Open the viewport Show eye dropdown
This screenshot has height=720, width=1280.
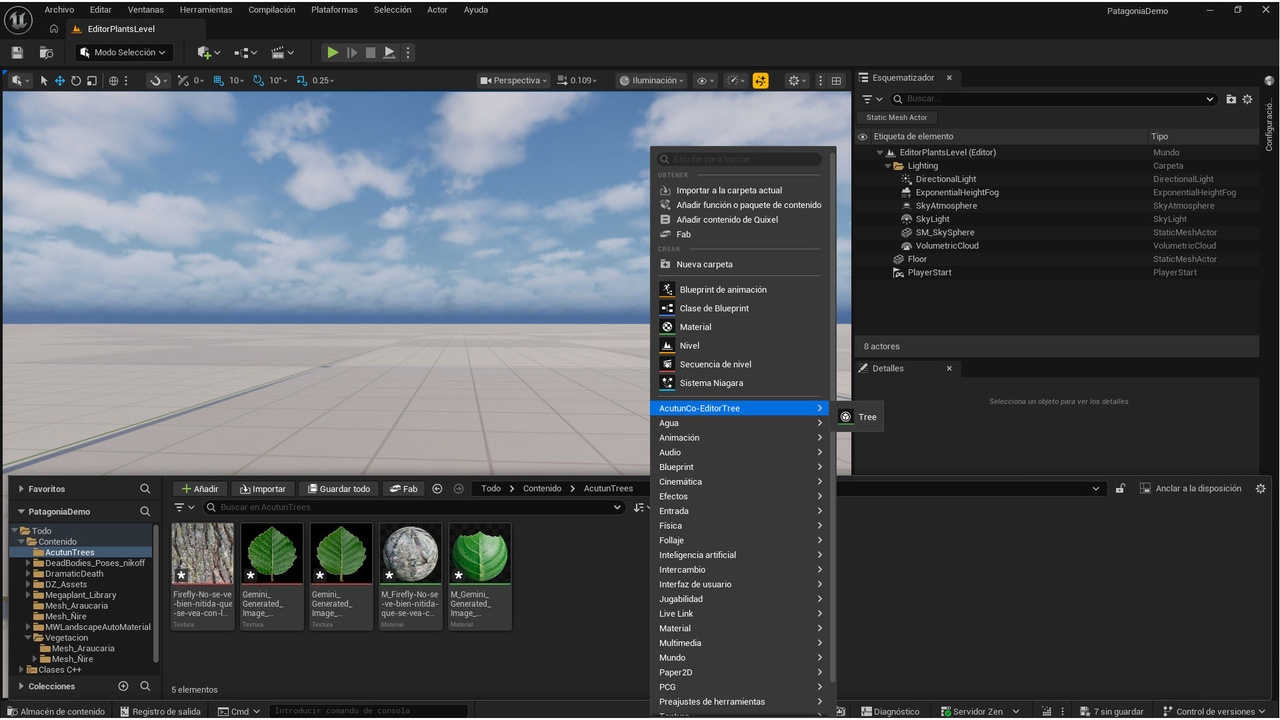(706, 81)
